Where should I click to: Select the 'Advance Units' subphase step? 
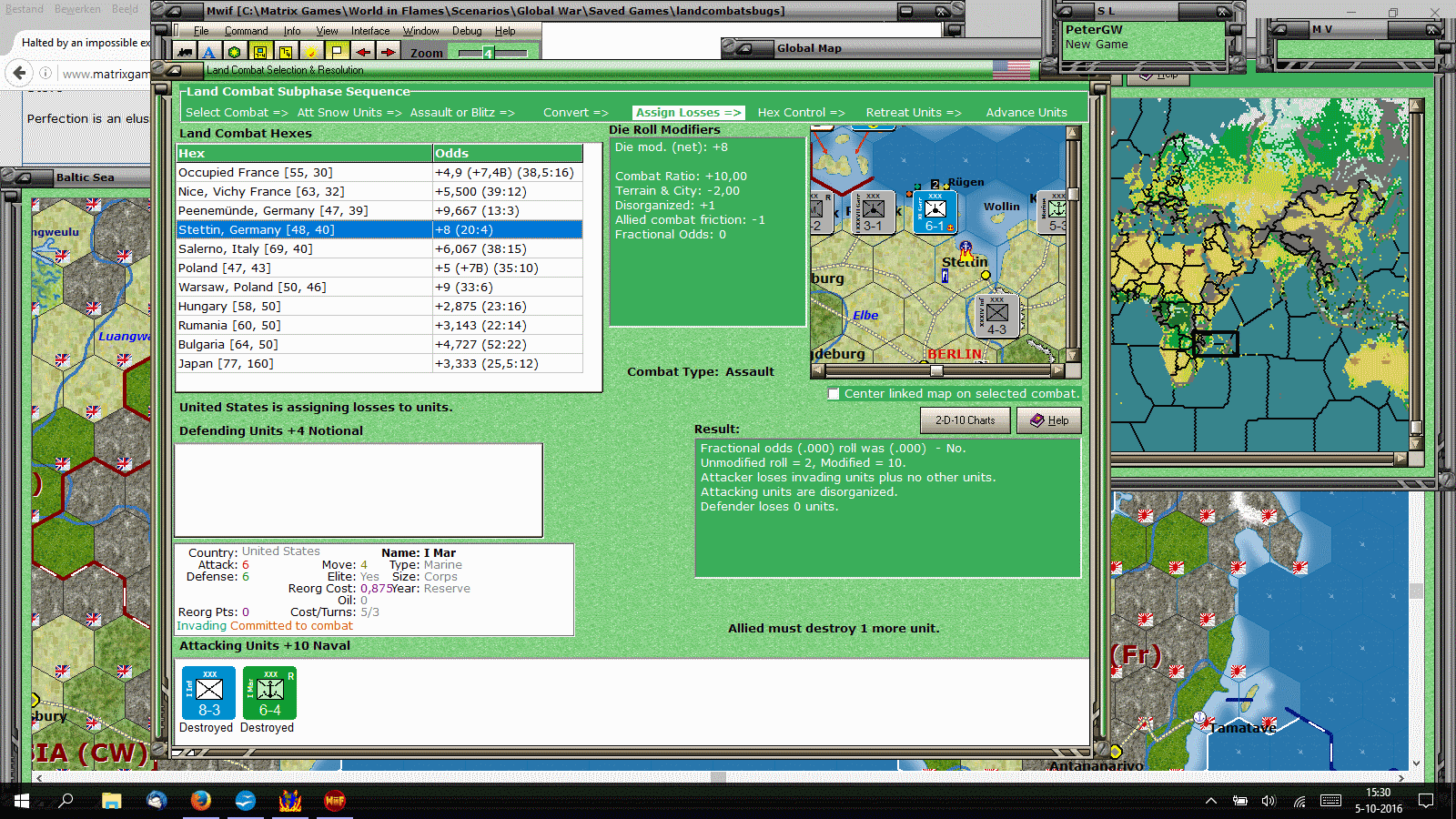click(x=1026, y=113)
